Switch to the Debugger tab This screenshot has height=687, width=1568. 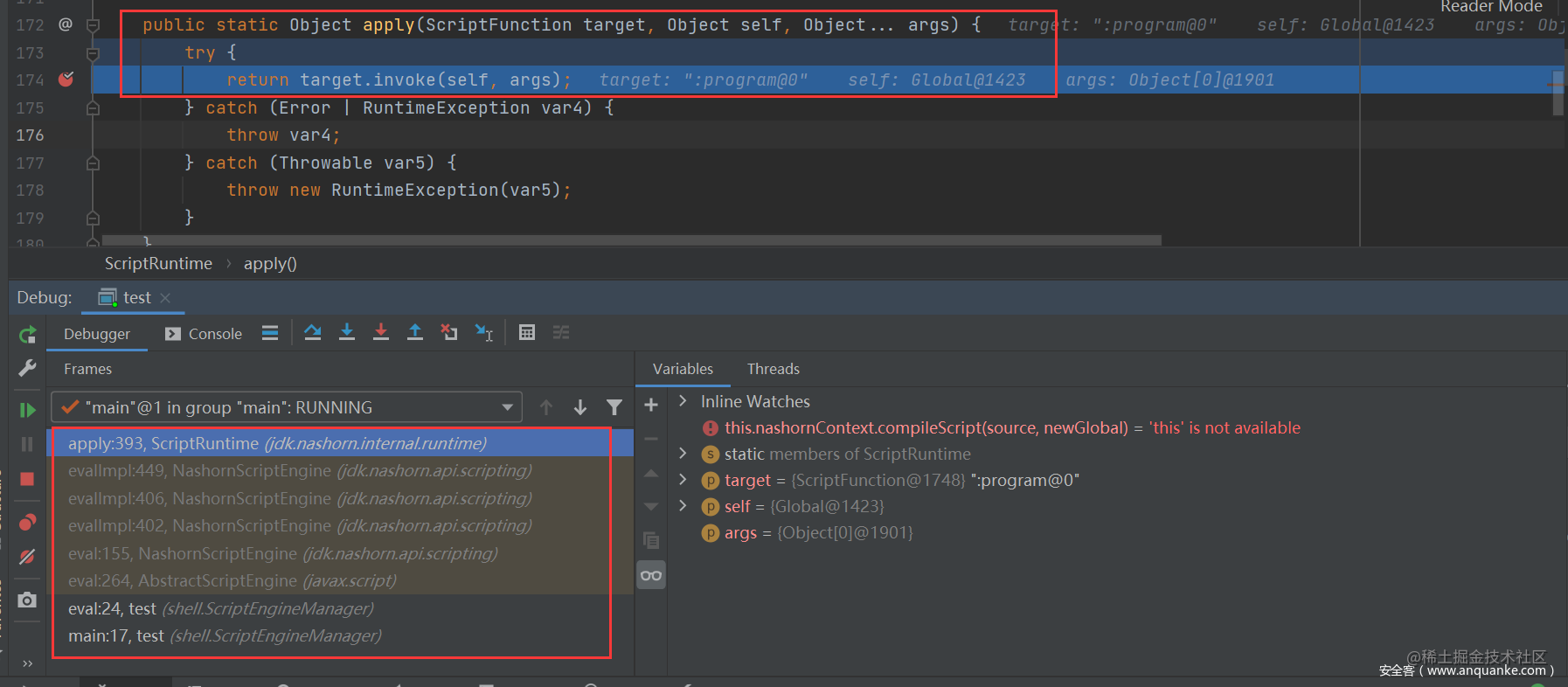coord(96,334)
